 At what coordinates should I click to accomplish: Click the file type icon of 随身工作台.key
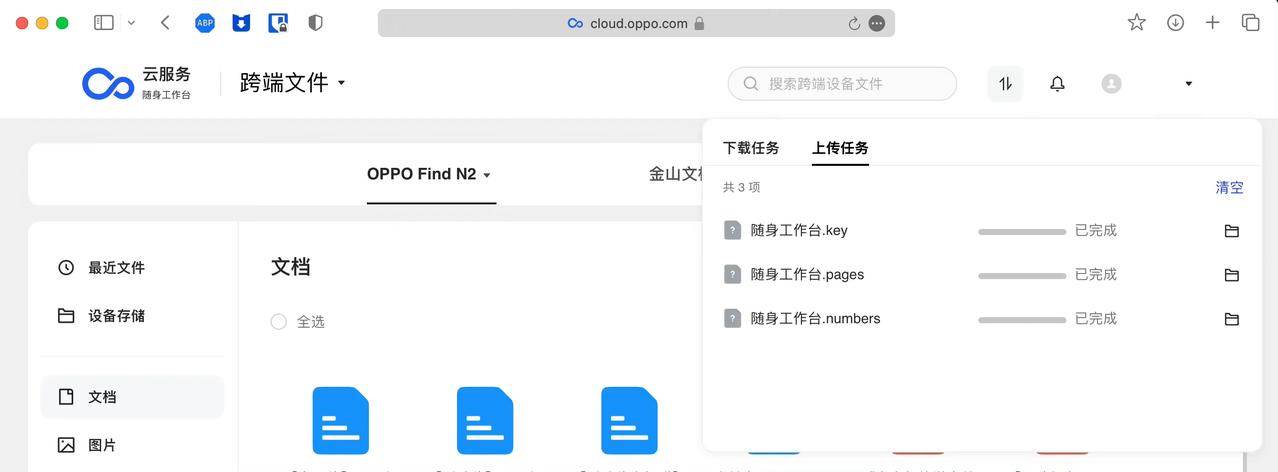(732, 230)
